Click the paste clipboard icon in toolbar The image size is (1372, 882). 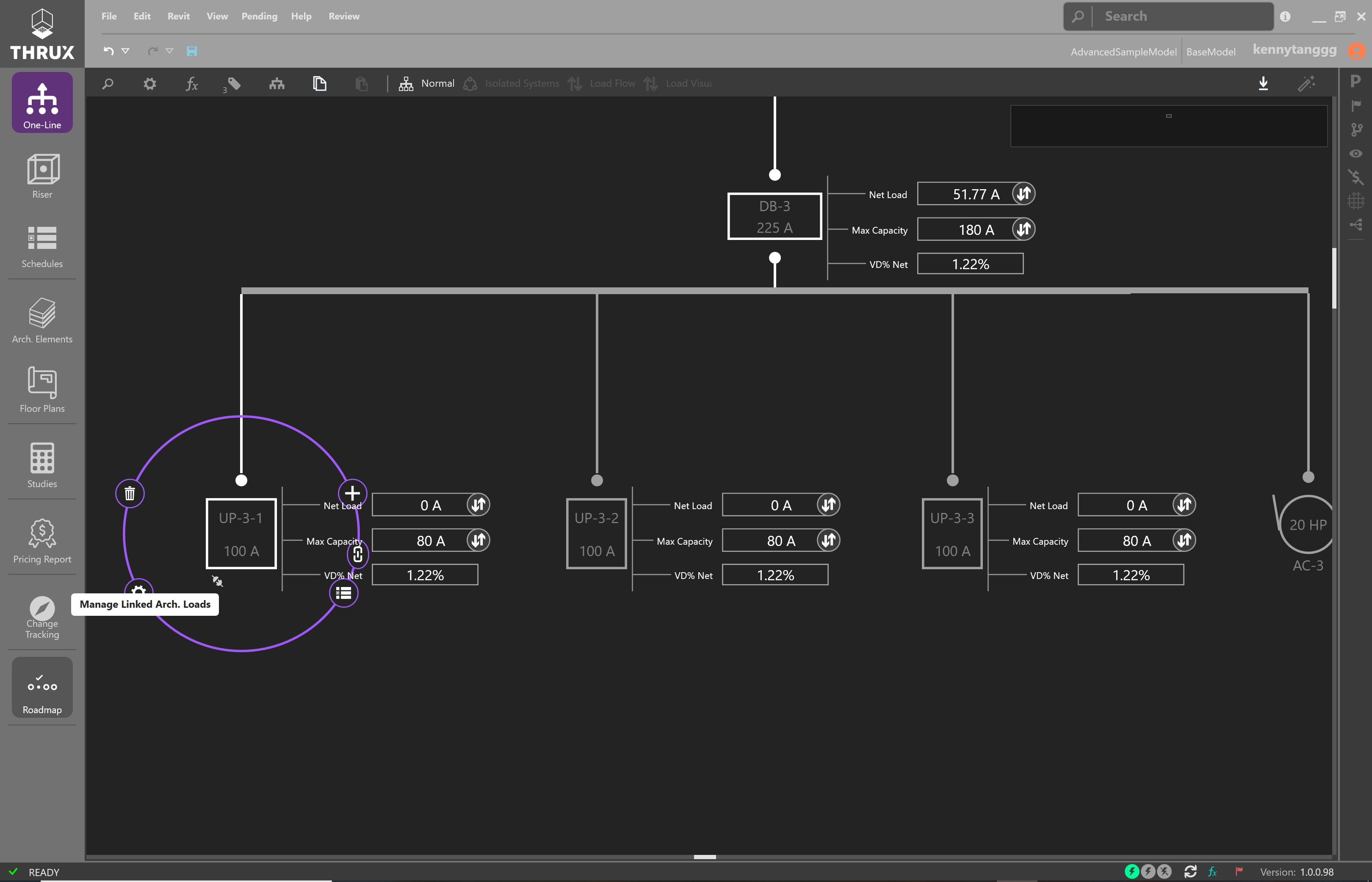[x=362, y=84]
